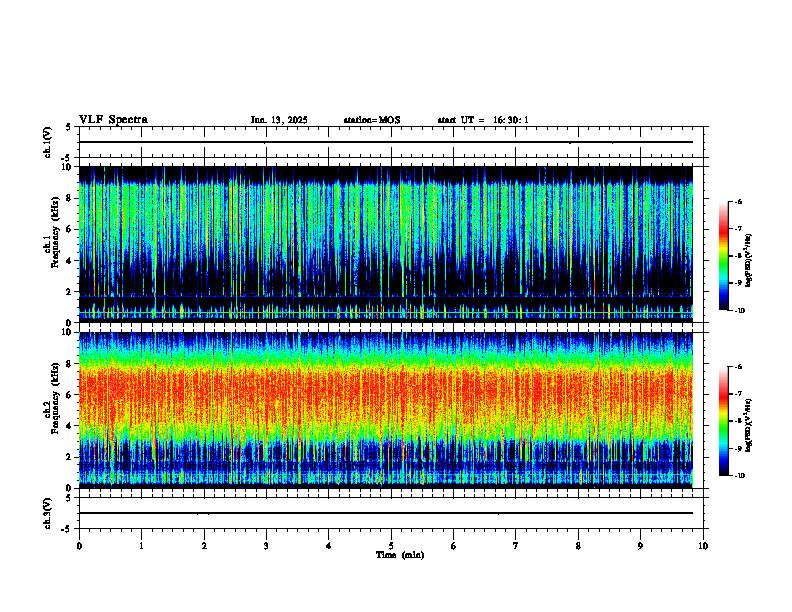
Task: Click time axis tick label "7"
Action: tap(516, 546)
